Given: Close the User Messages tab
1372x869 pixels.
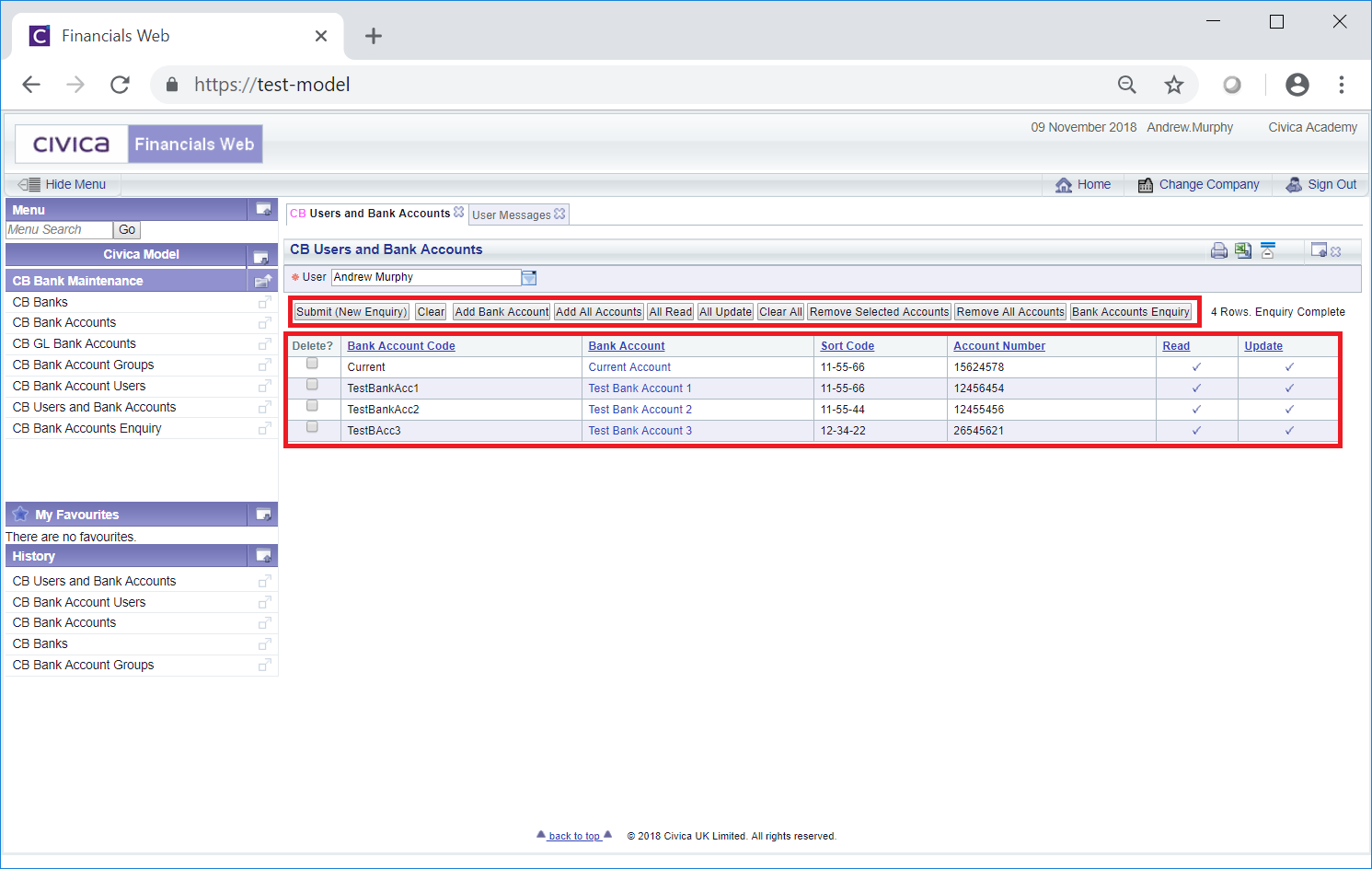Looking at the screenshot, I should pyautogui.click(x=559, y=214).
